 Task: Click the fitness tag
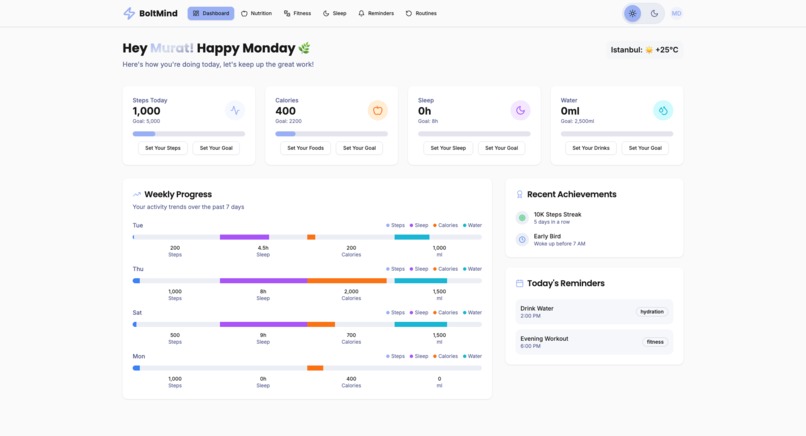point(655,342)
